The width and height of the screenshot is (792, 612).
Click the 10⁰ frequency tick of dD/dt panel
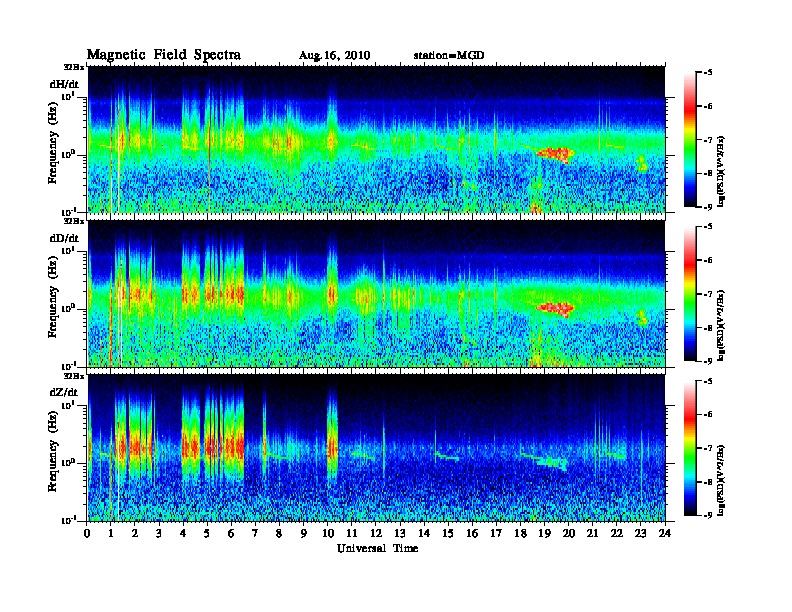[x=68, y=308]
